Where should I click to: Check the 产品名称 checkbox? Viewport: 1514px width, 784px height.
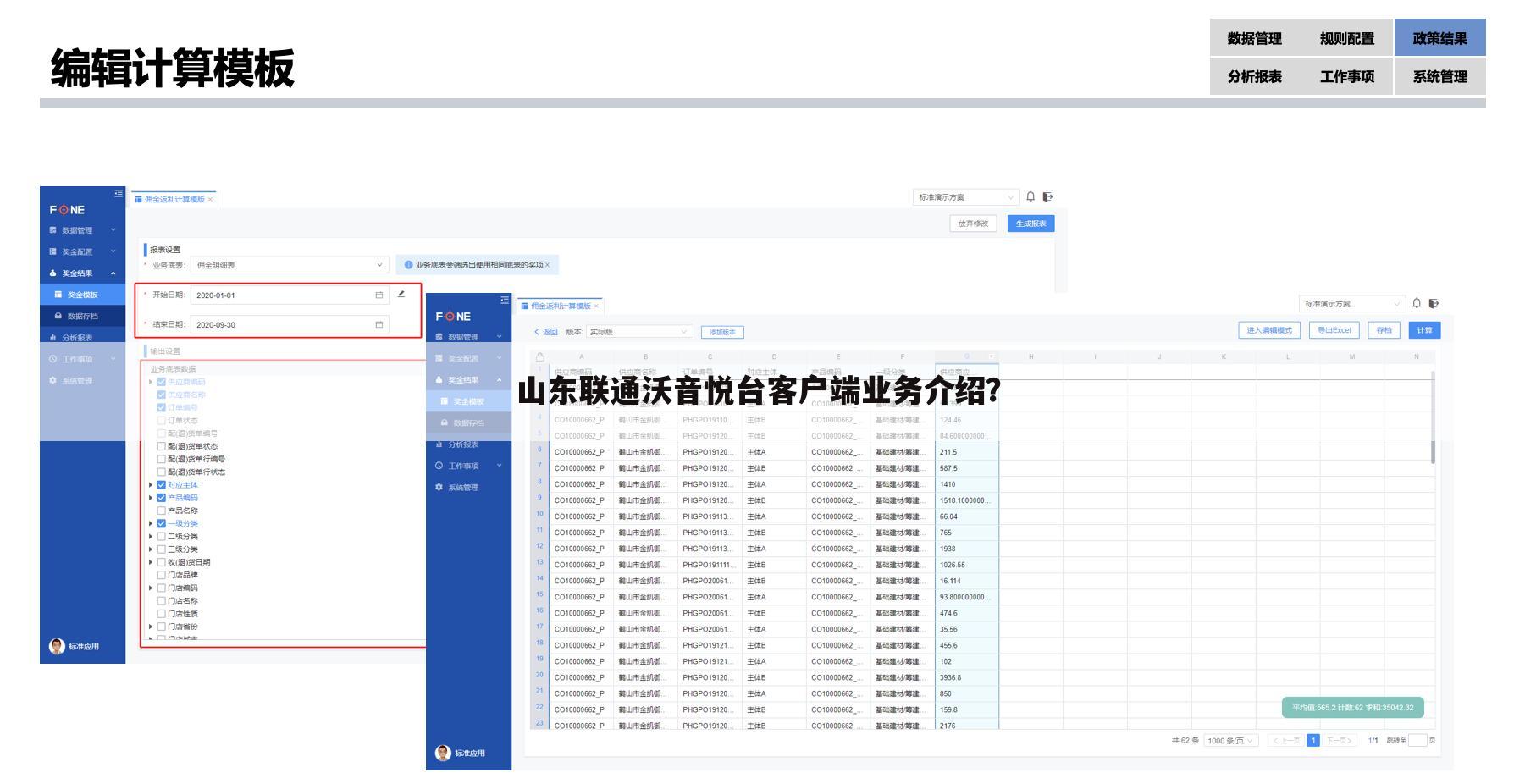click(x=162, y=511)
